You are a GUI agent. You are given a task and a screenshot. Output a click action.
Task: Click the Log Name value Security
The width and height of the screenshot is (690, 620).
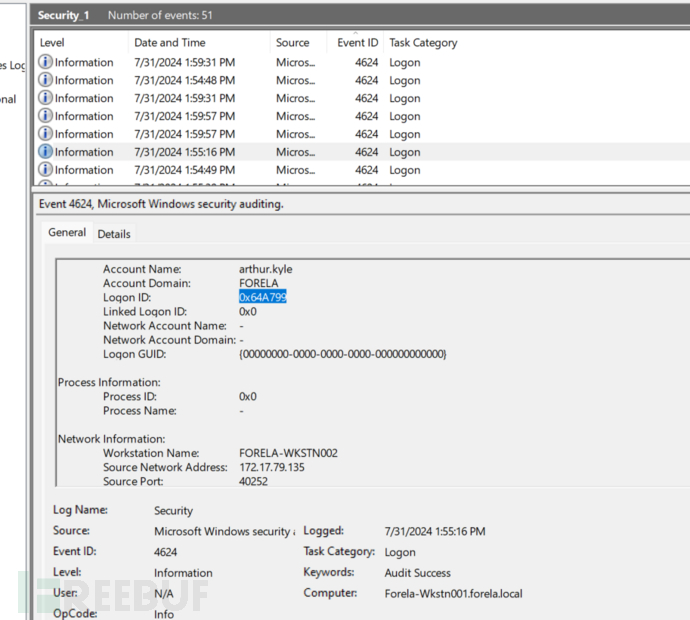pos(173,510)
